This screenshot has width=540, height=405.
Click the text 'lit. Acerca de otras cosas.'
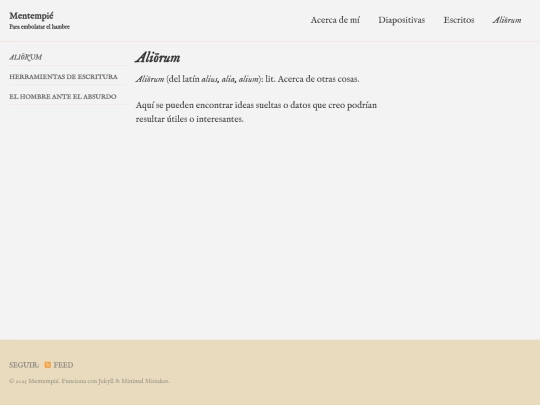click(312, 79)
